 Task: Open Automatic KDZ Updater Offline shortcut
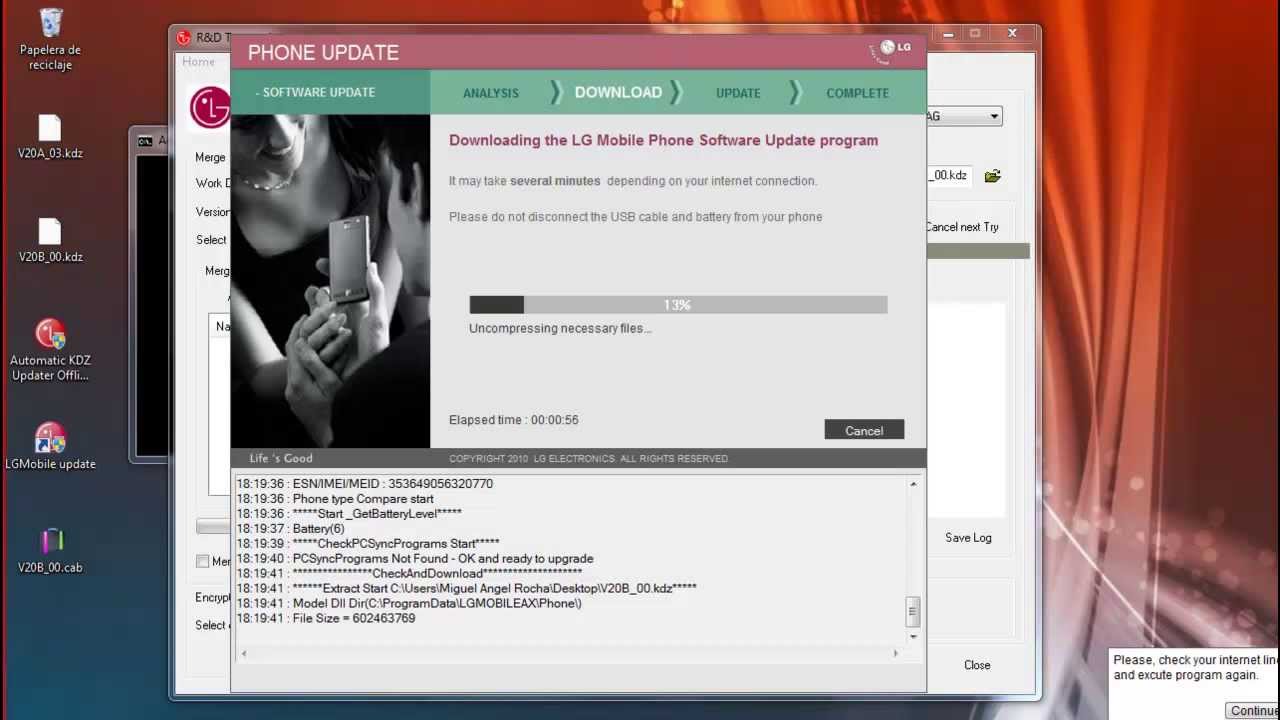coord(50,350)
